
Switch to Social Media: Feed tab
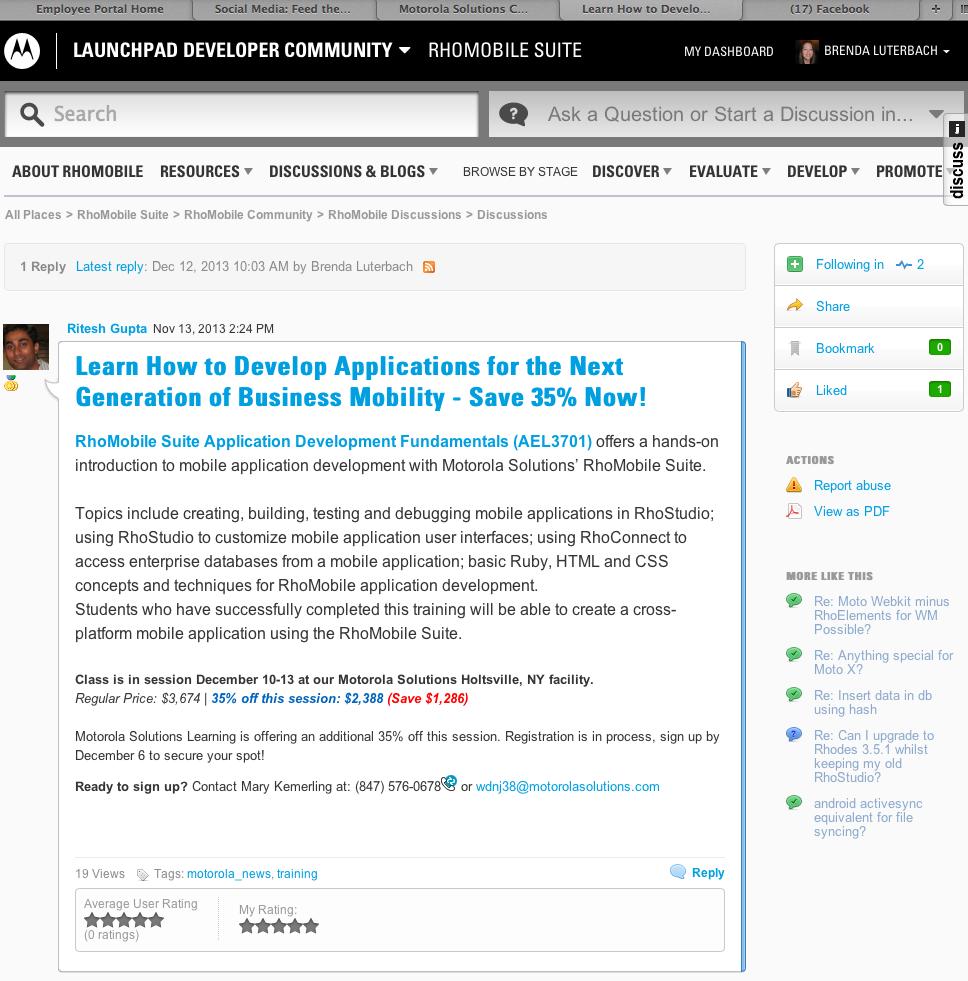[283, 9]
